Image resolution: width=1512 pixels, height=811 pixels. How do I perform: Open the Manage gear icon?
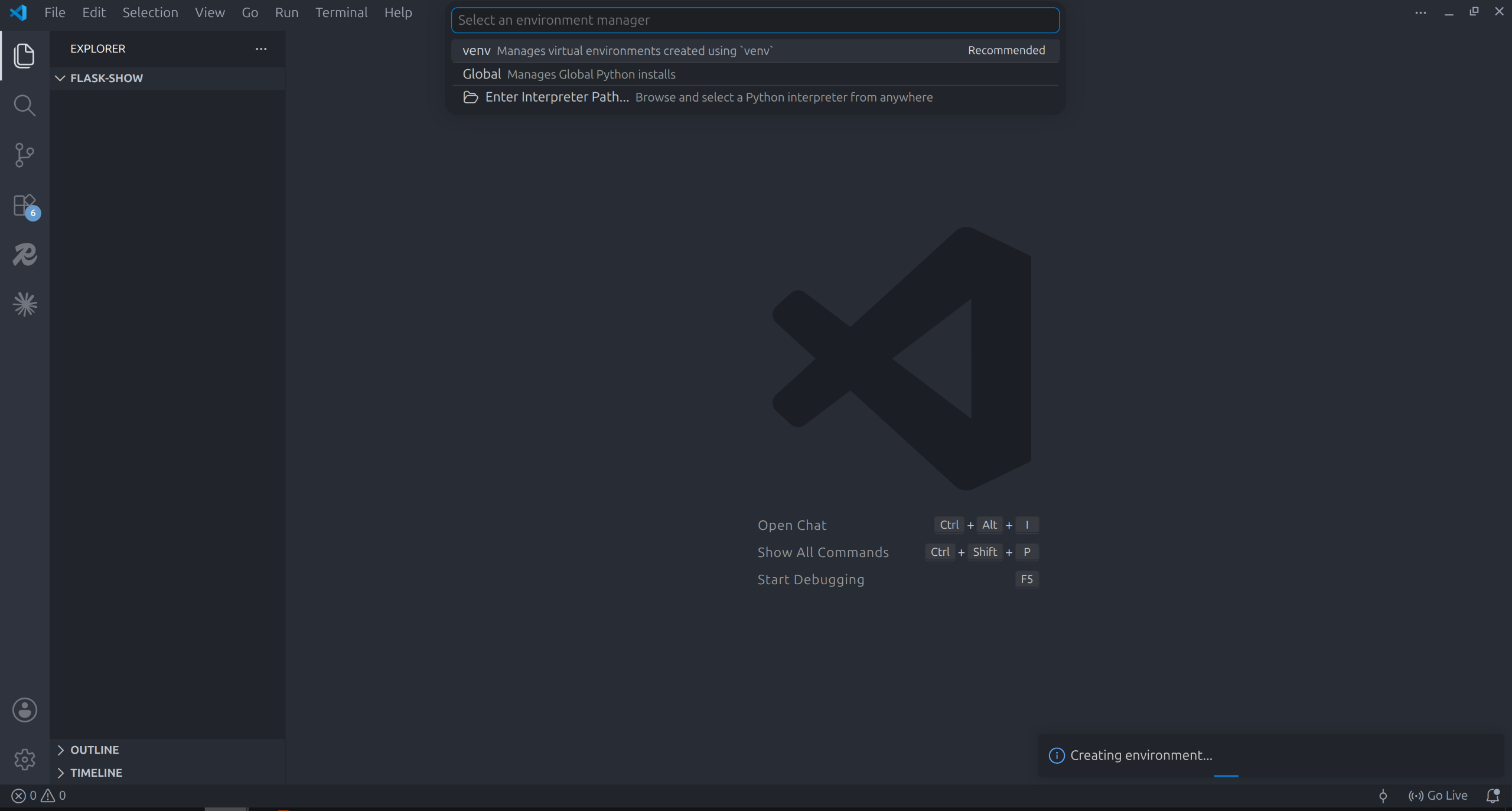[25, 760]
